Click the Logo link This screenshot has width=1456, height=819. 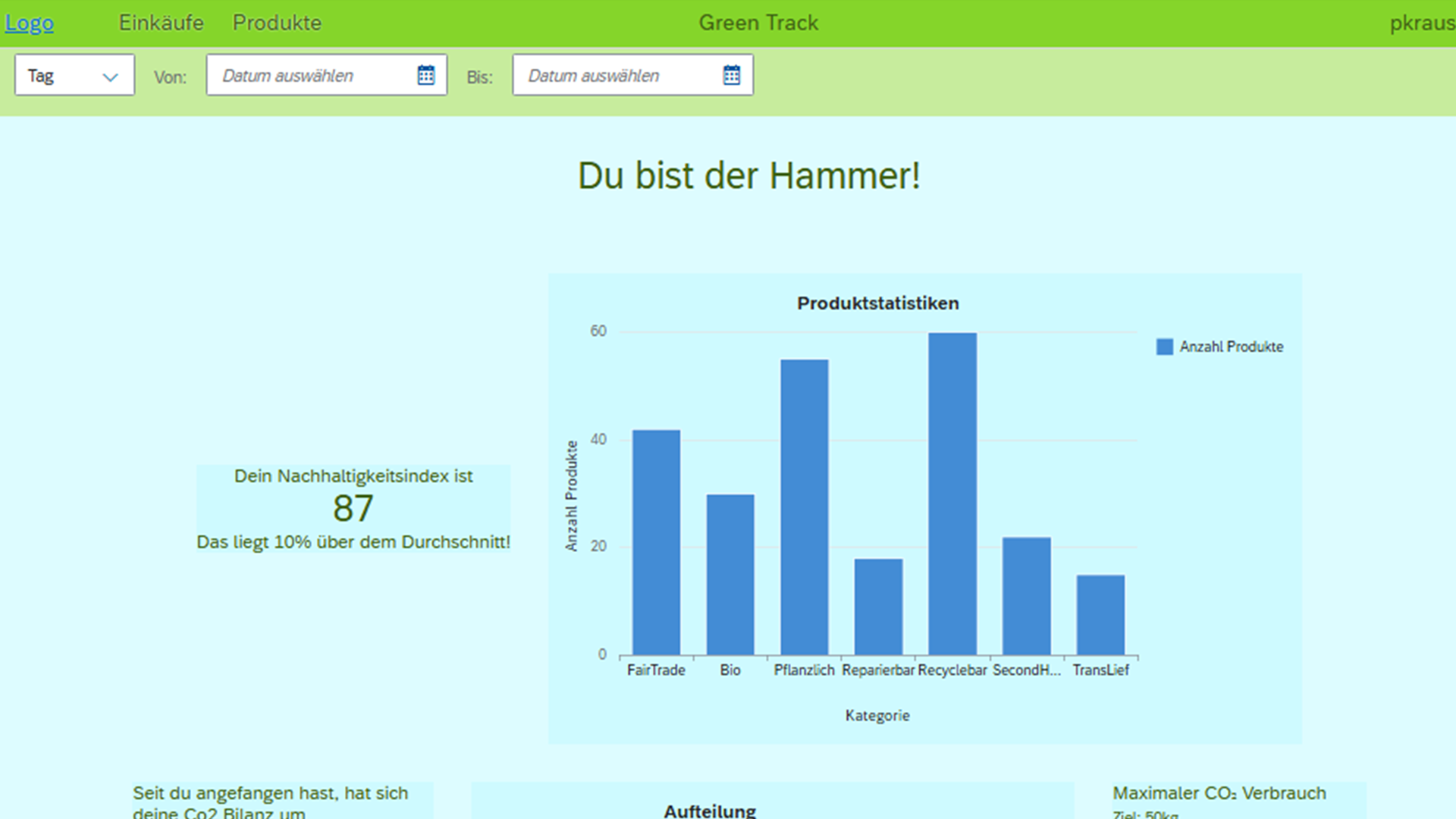[30, 23]
